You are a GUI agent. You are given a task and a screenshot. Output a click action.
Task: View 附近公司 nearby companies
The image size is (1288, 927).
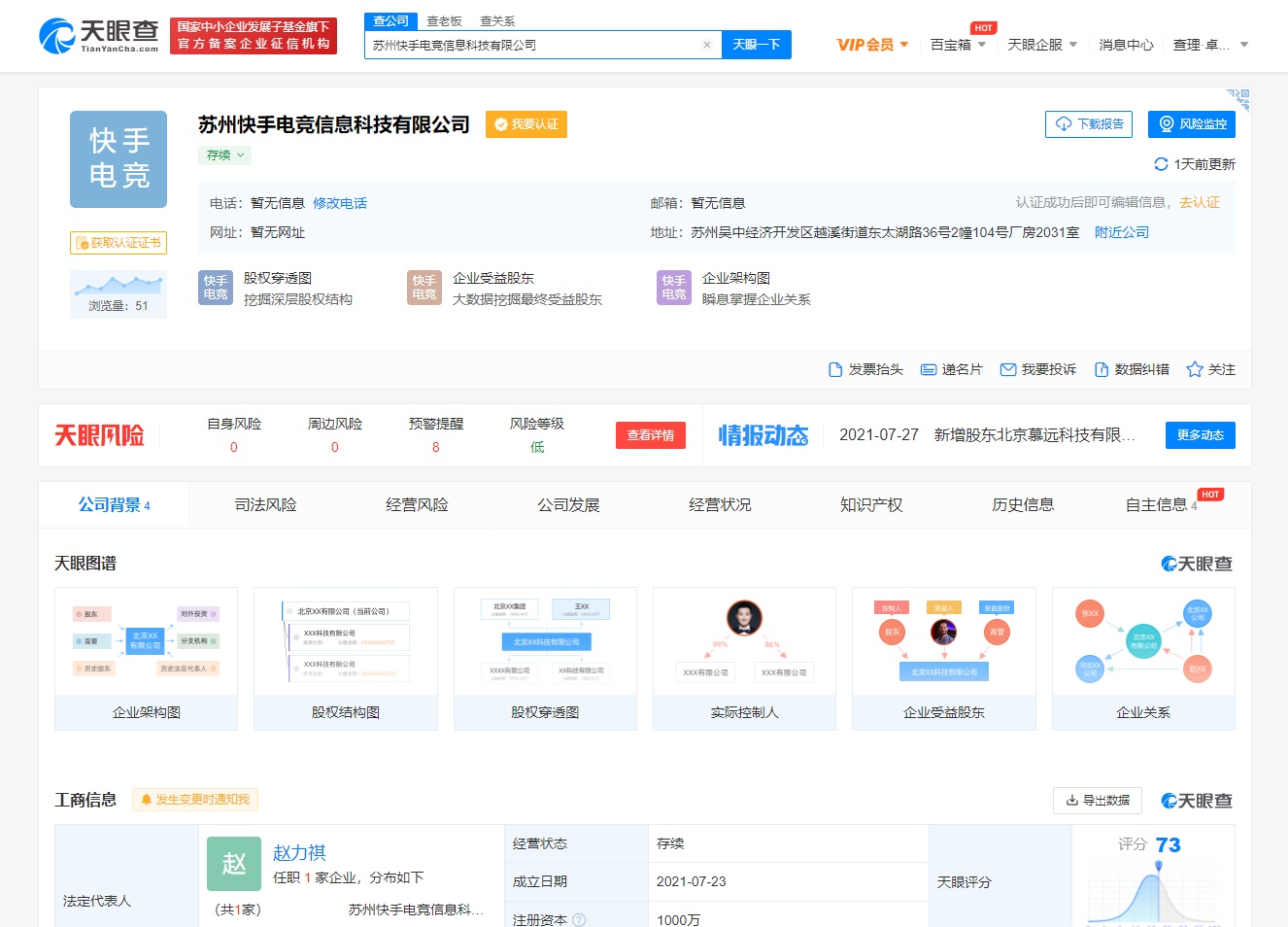coord(1122,232)
